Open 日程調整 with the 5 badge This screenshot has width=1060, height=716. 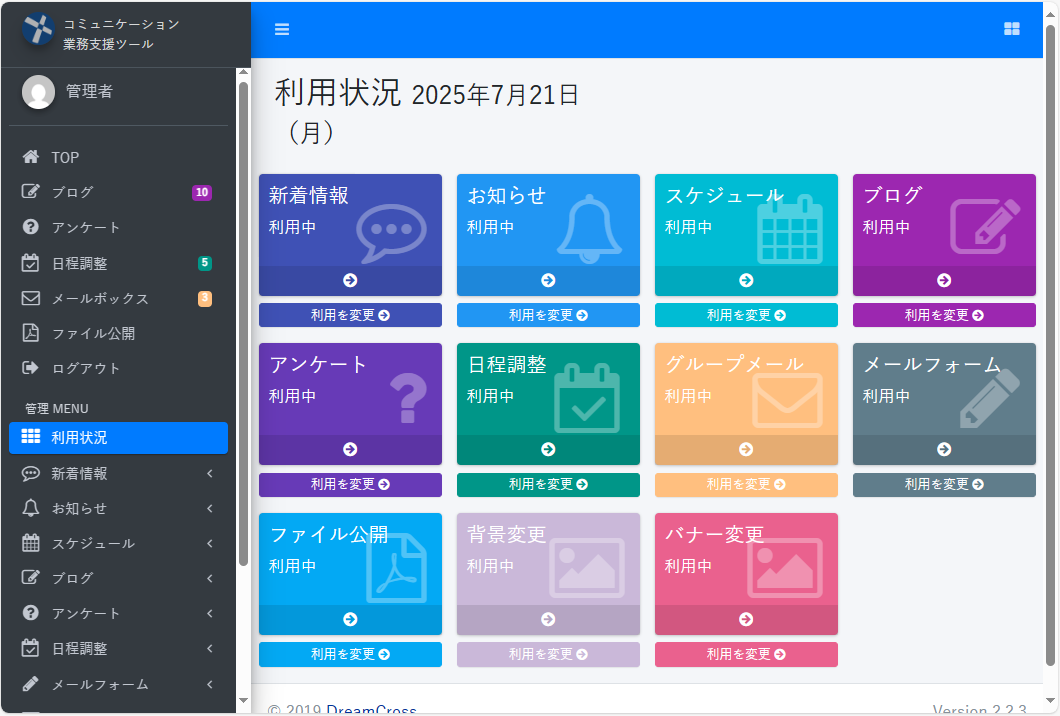tap(118, 263)
